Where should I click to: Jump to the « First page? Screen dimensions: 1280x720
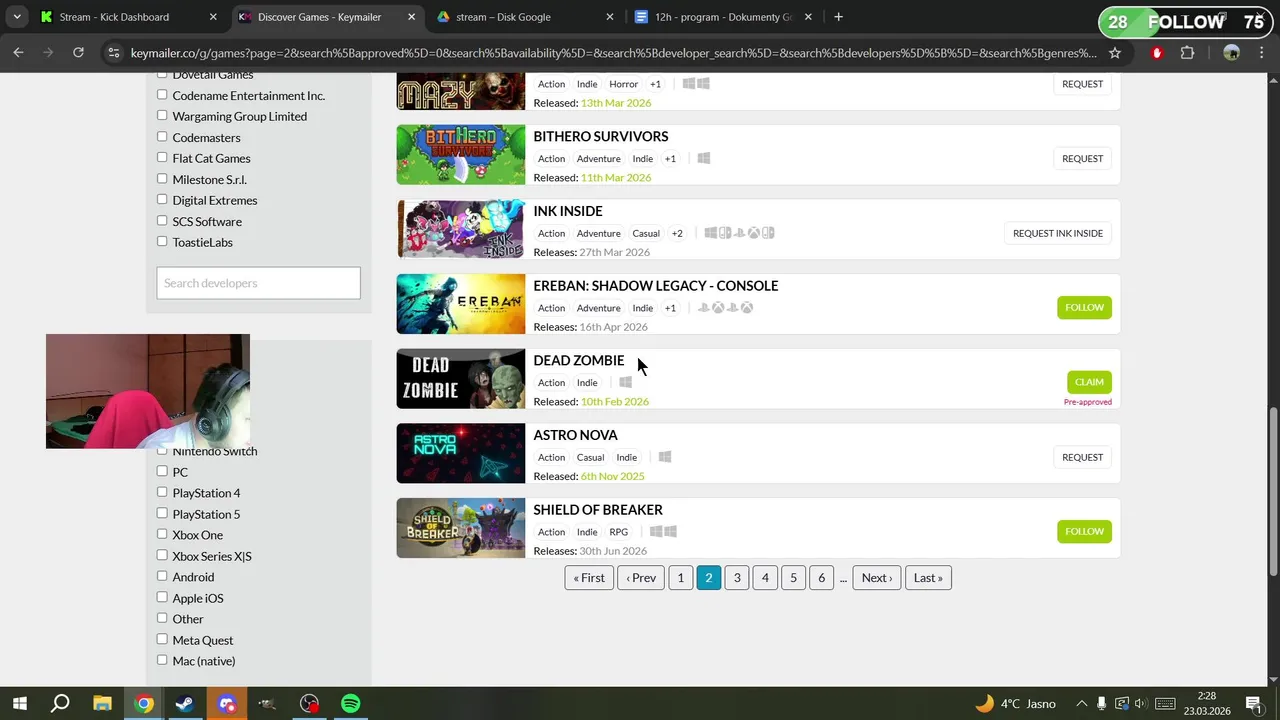click(x=589, y=577)
